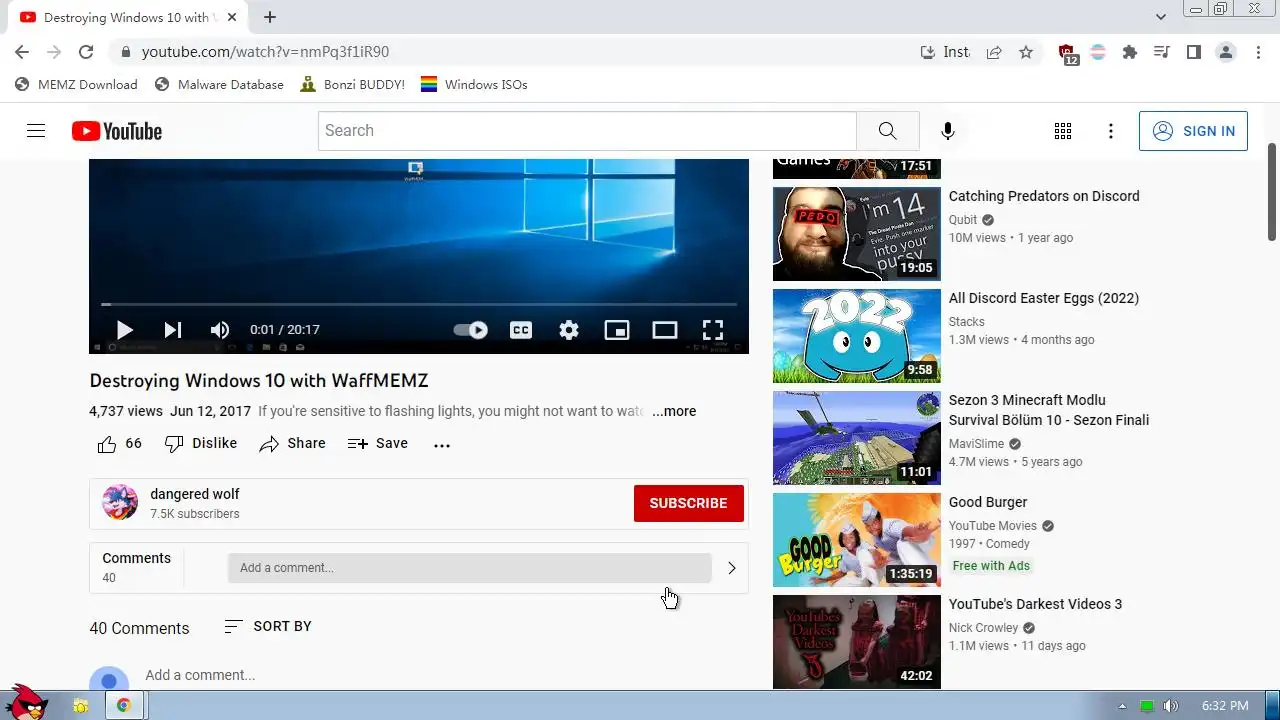Open All Discord Easter Eggs (2022) title
Screen dimensions: 1280x720
click(1044, 298)
